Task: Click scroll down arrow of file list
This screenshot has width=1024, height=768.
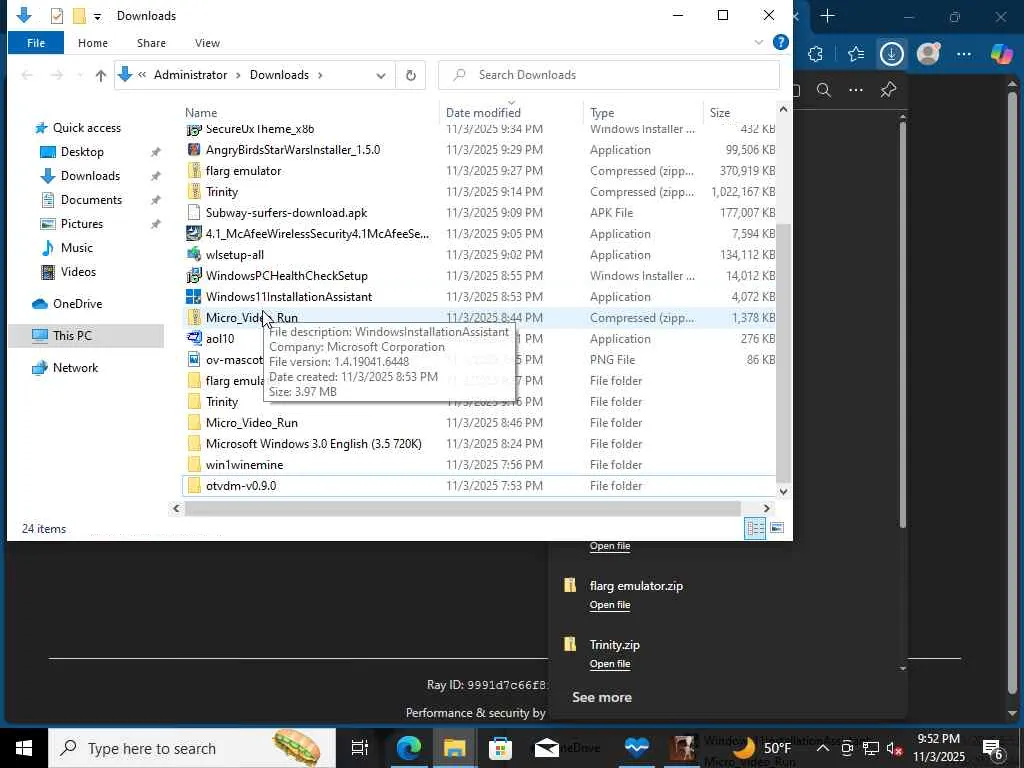Action: [784, 492]
